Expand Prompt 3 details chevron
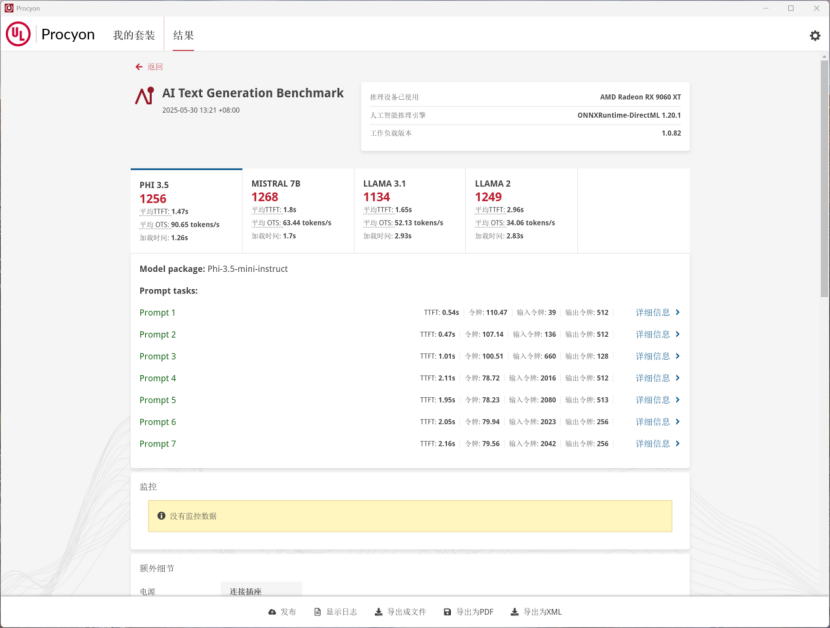The height and width of the screenshot is (628, 830). pos(678,356)
